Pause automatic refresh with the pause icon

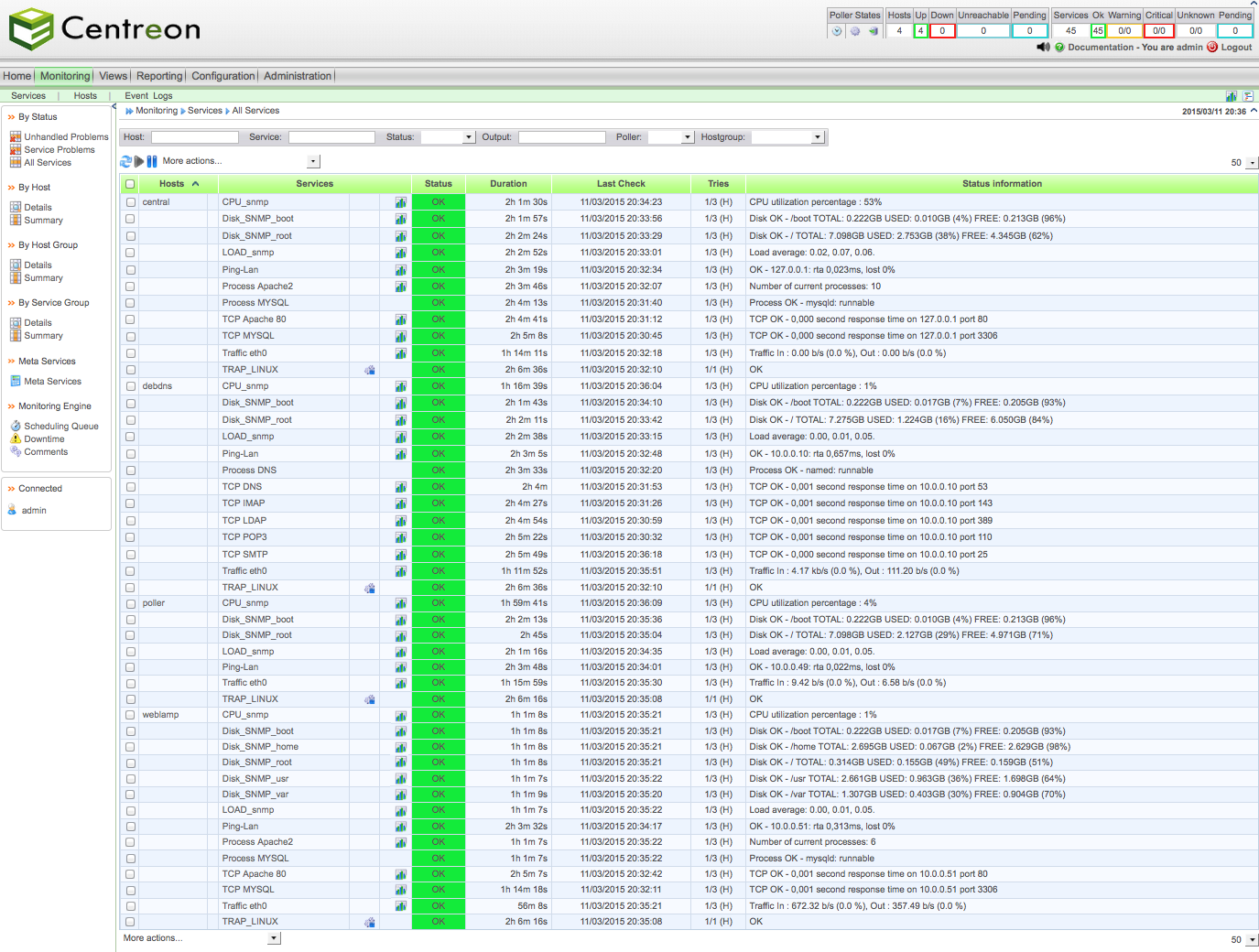pyautogui.click(x=152, y=161)
